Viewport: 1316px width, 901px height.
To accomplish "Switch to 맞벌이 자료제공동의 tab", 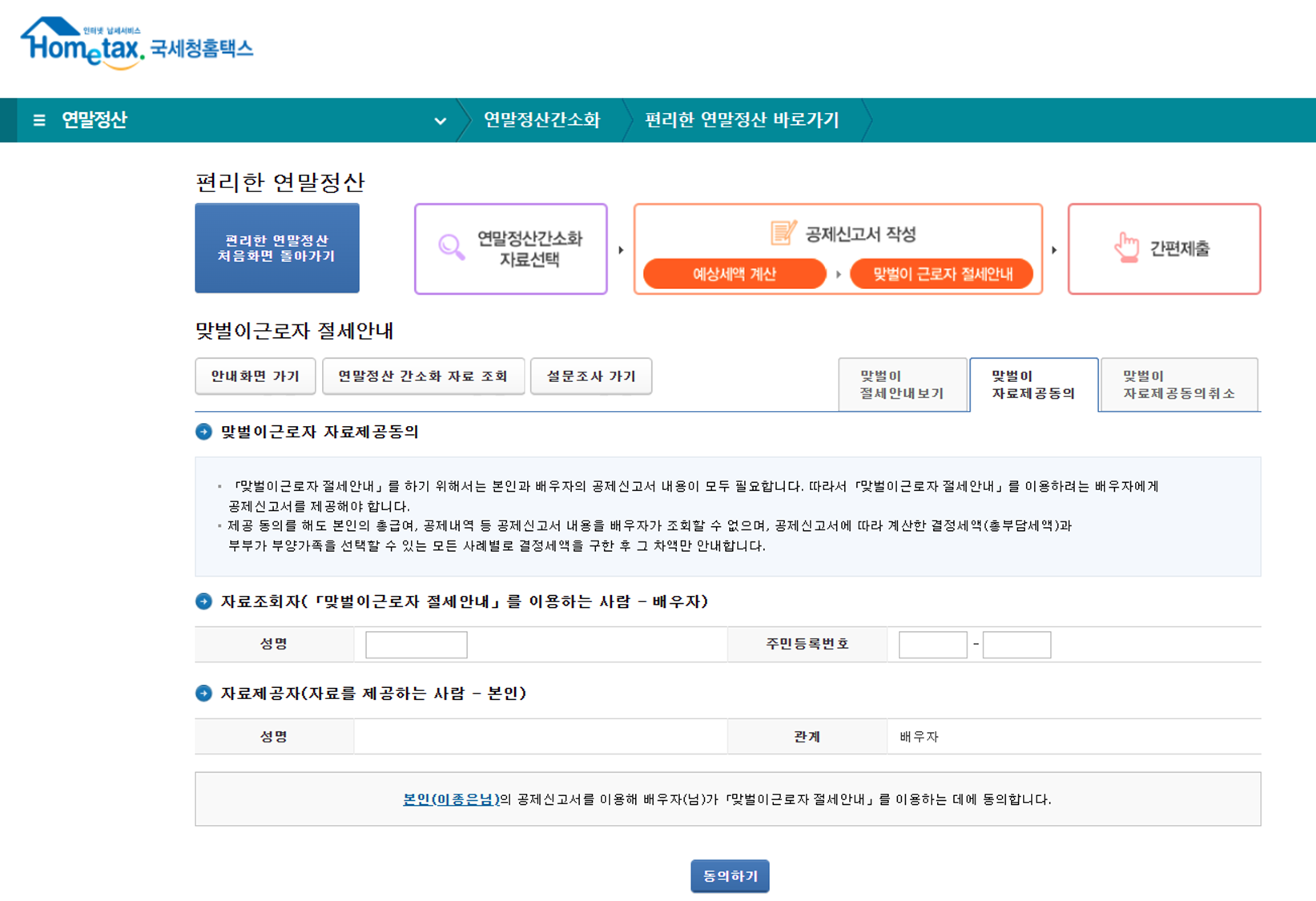I will [1034, 384].
